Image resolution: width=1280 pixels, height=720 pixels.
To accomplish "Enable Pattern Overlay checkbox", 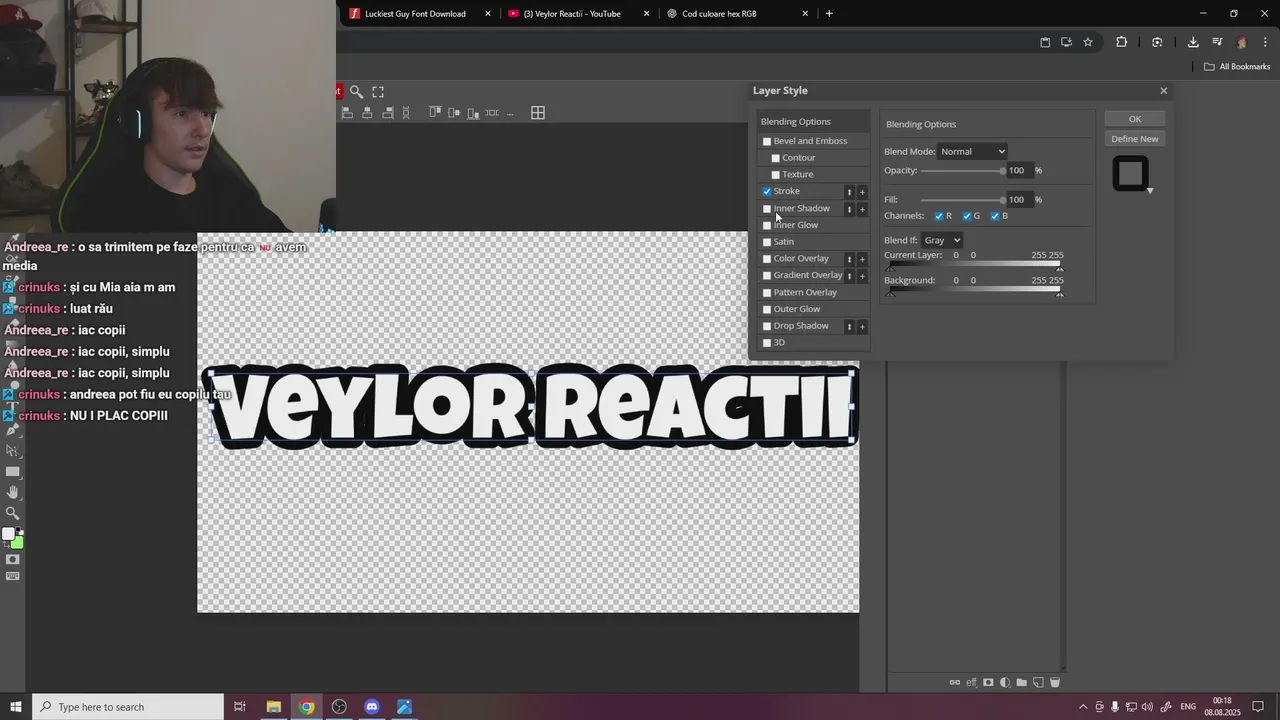I will [x=767, y=293].
